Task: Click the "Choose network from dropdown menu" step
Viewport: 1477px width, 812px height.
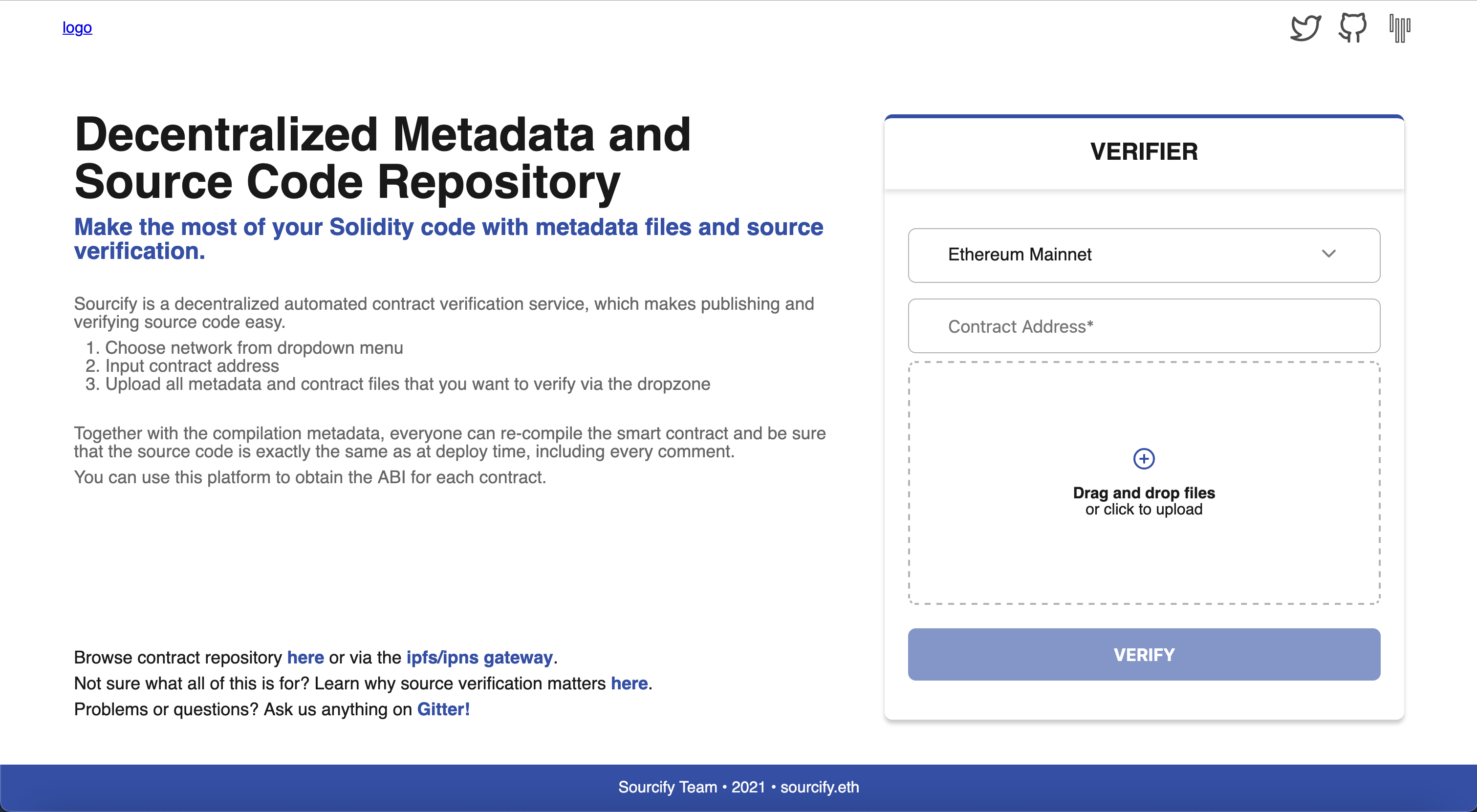Action: (254, 348)
